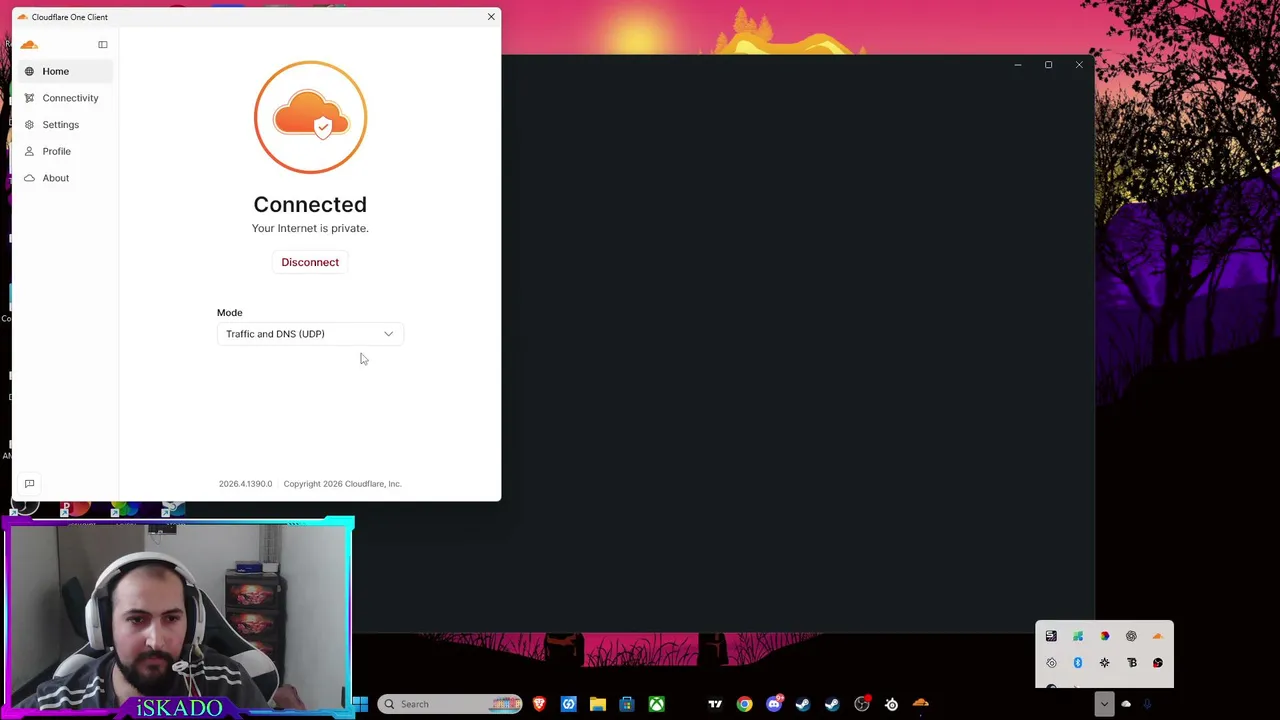This screenshot has height=720, width=1280.
Task: Close the Cloudflare One Client window
Action: (491, 17)
